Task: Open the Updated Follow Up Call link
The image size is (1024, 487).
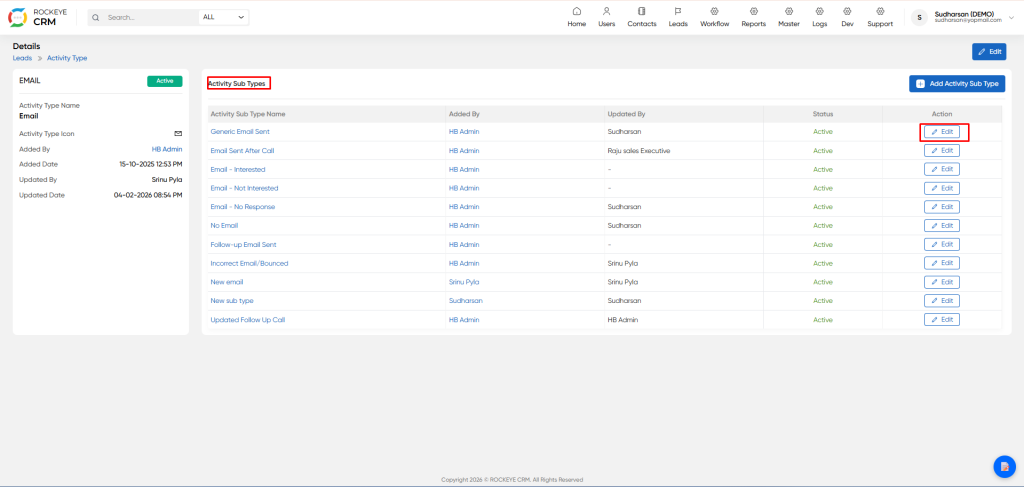Action: (x=248, y=320)
